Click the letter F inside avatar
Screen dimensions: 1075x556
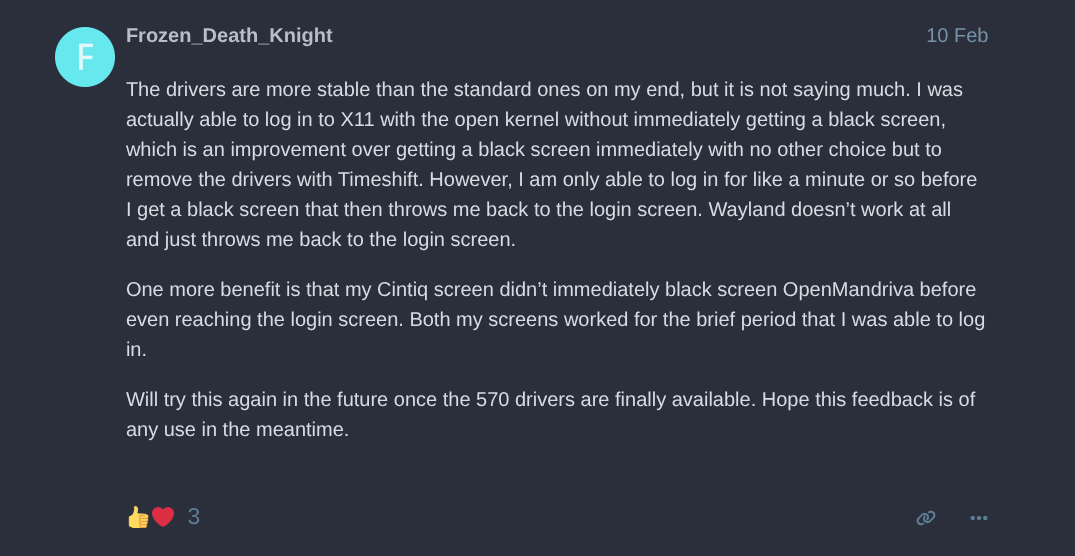click(x=85, y=57)
